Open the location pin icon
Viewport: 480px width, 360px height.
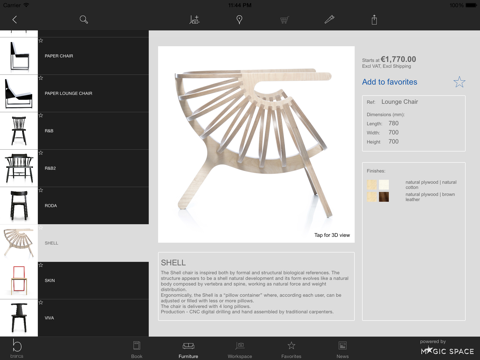click(239, 20)
